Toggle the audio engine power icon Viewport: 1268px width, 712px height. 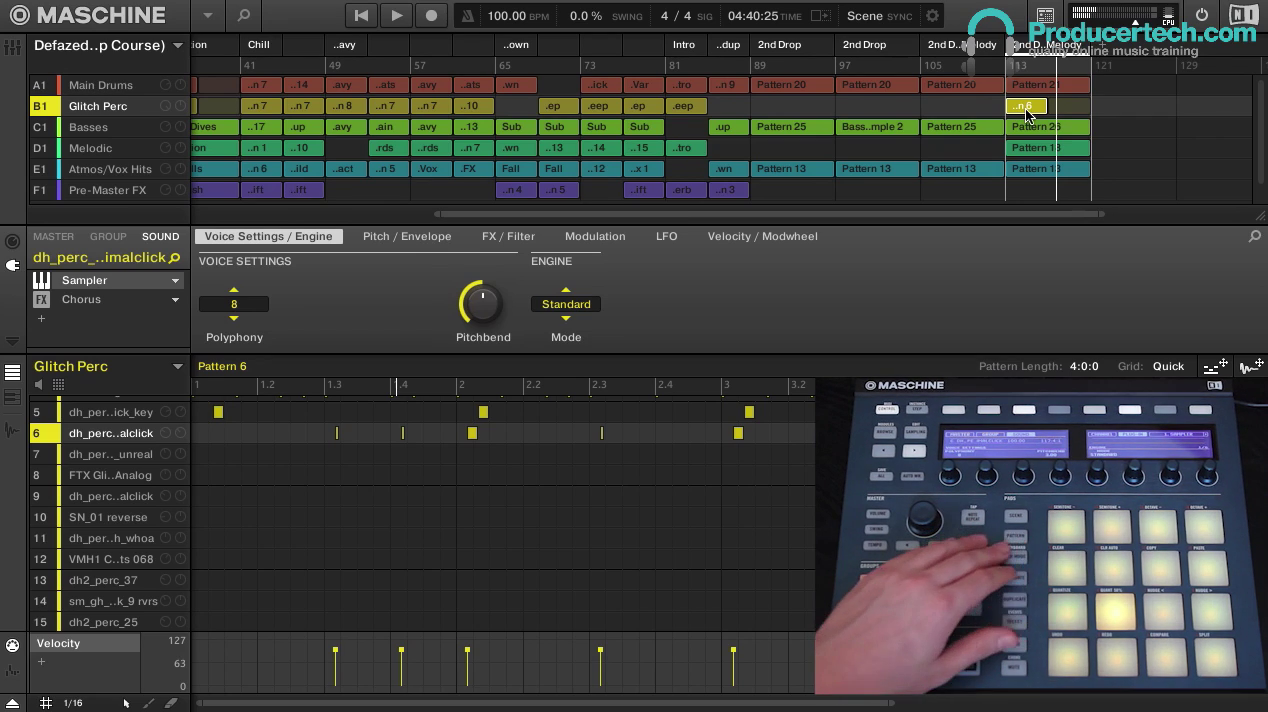[x=1202, y=15]
